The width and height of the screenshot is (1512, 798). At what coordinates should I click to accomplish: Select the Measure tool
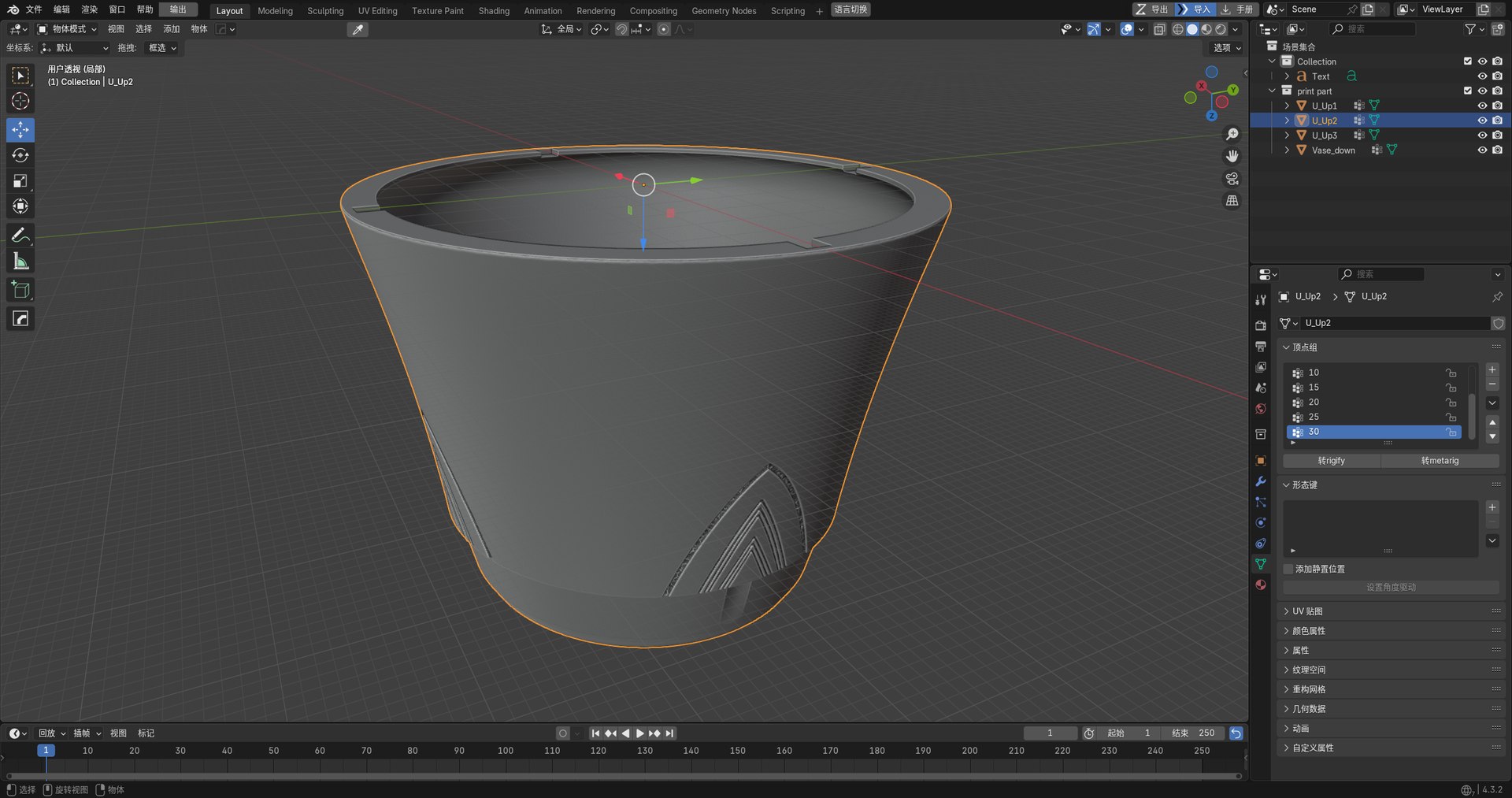(x=20, y=262)
